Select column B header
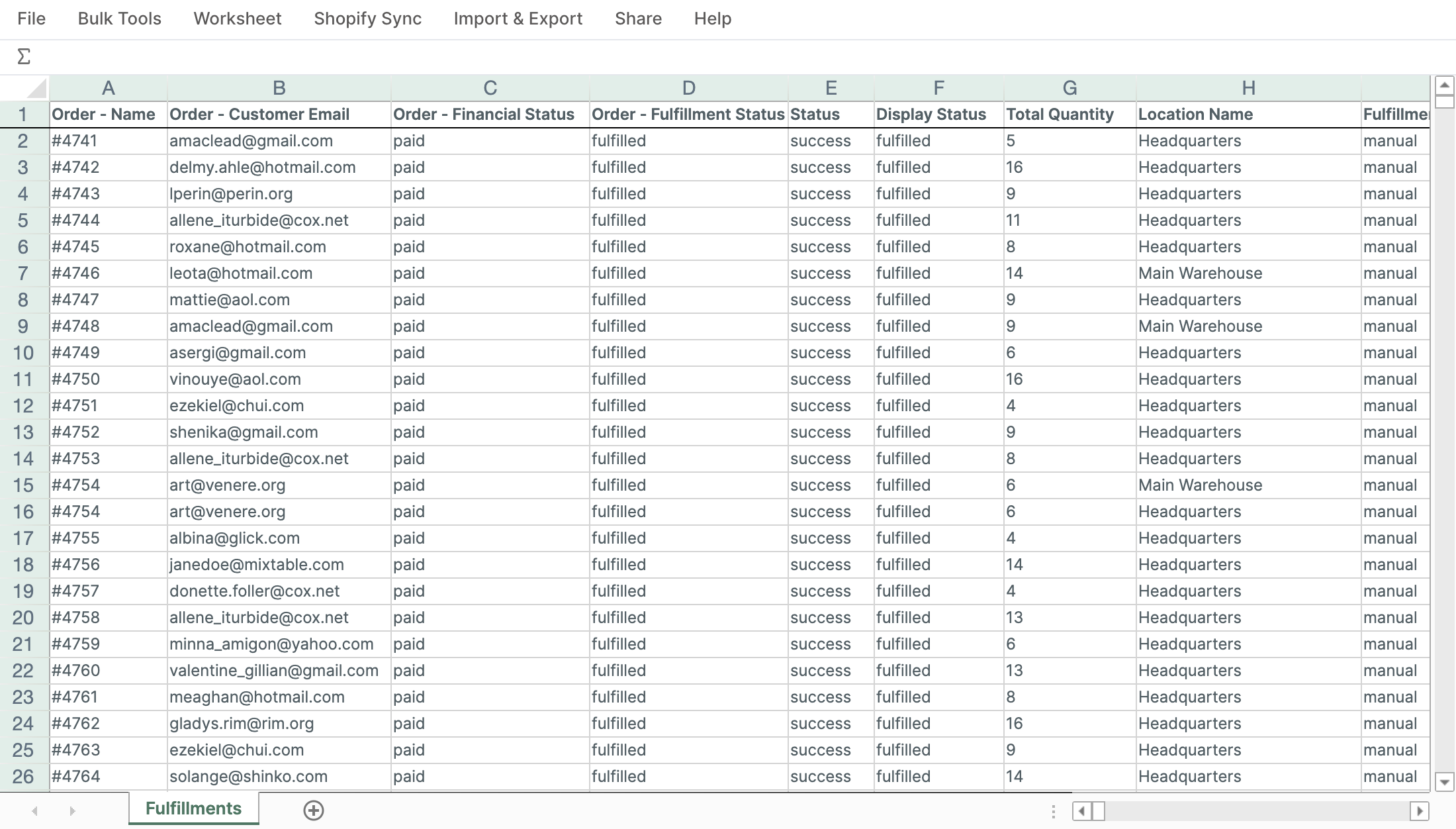The width and height of the screenshot is (1456, 829). click(x=279, y=88)
